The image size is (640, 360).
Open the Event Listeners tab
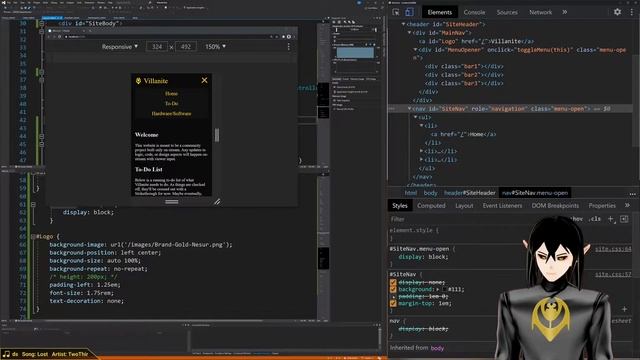pos(502,206)
